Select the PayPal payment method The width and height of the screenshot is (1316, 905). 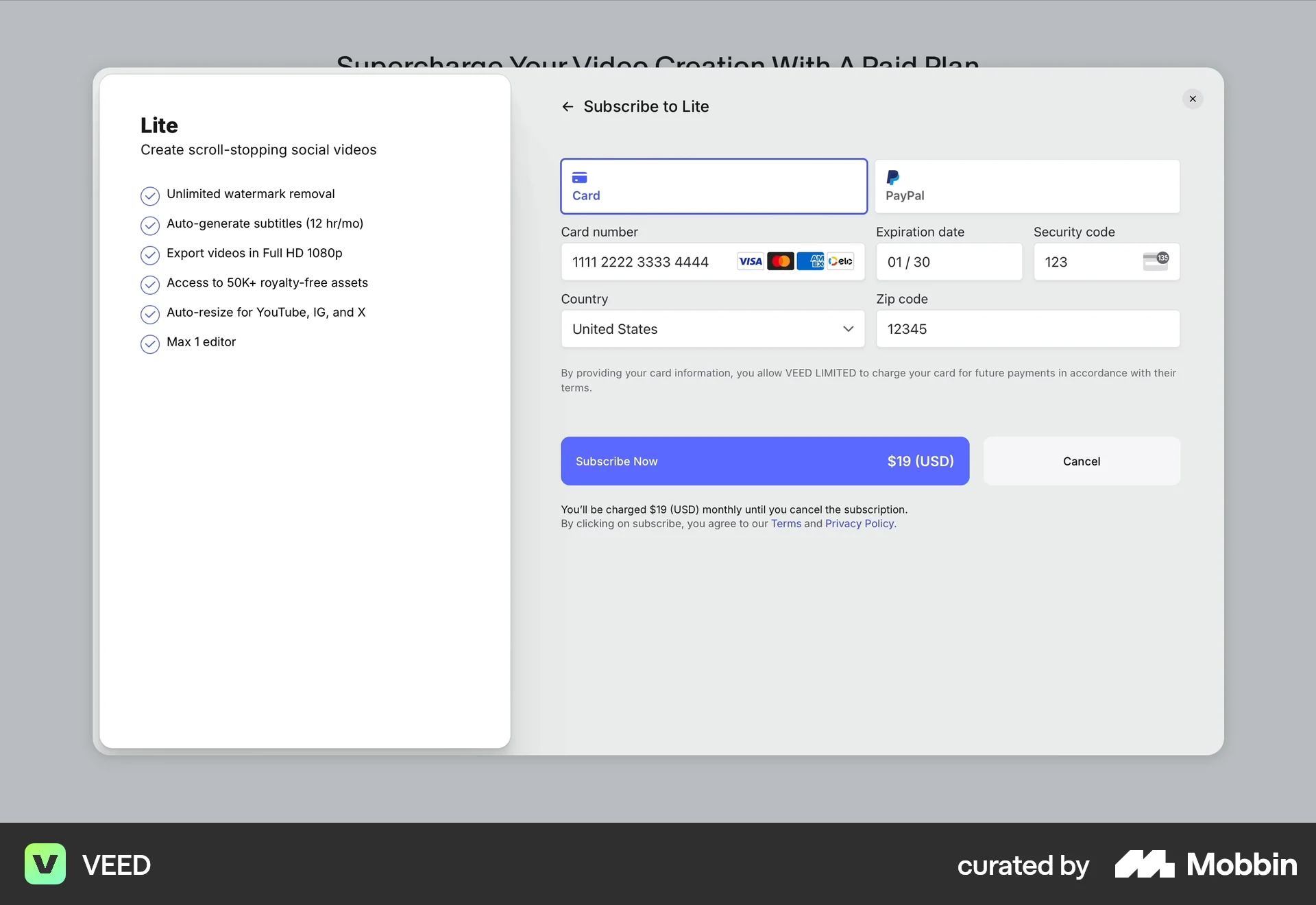coord(1027,186)
